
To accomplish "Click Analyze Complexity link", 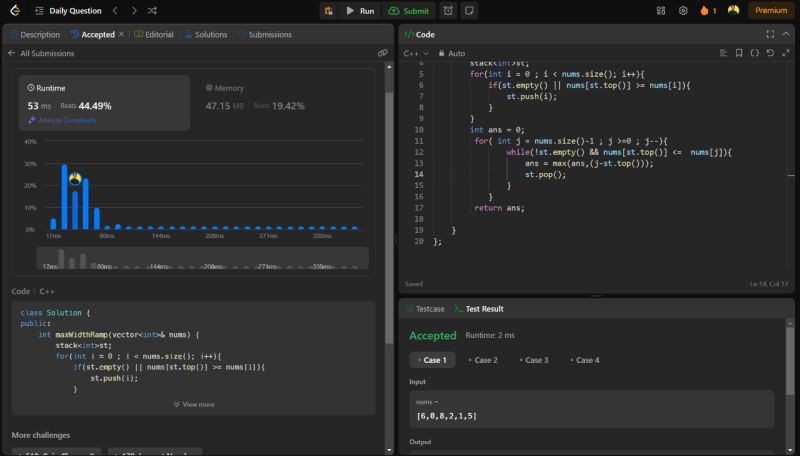I will (62, 120).
